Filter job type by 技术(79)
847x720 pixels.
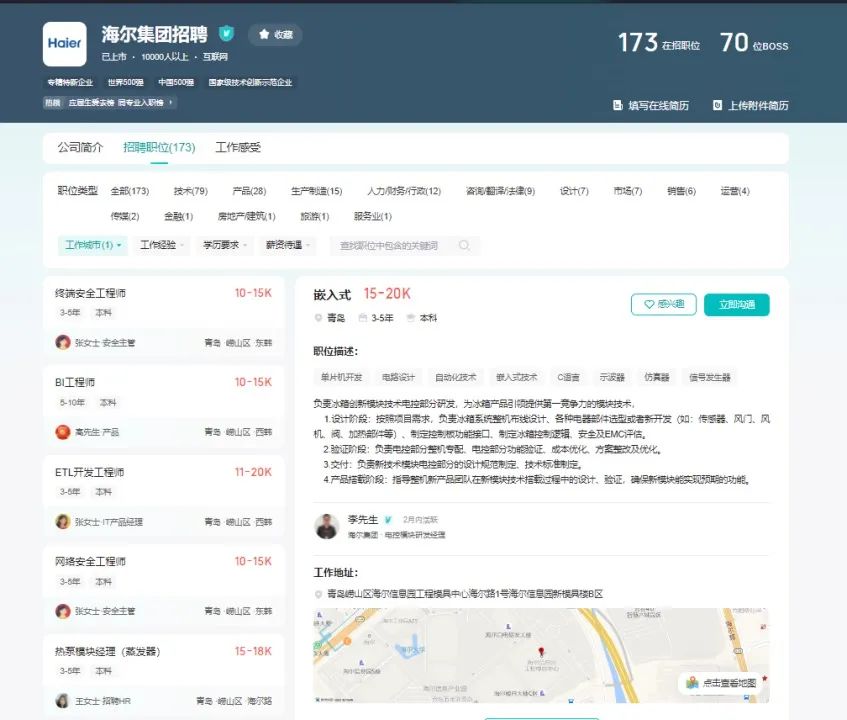[191, 191]
